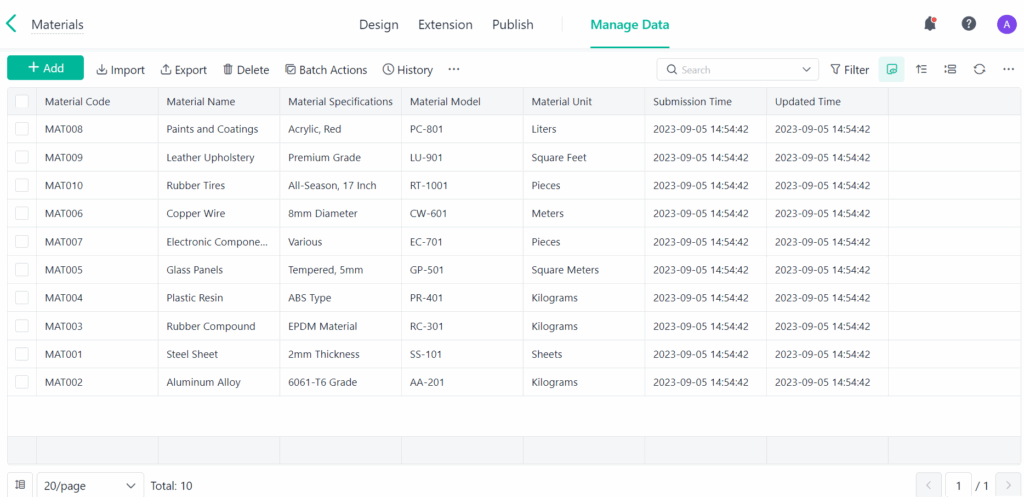This screenshot has height=497, width=1024.
Task: Click inside the Search input field
Action: coord(735,69)
